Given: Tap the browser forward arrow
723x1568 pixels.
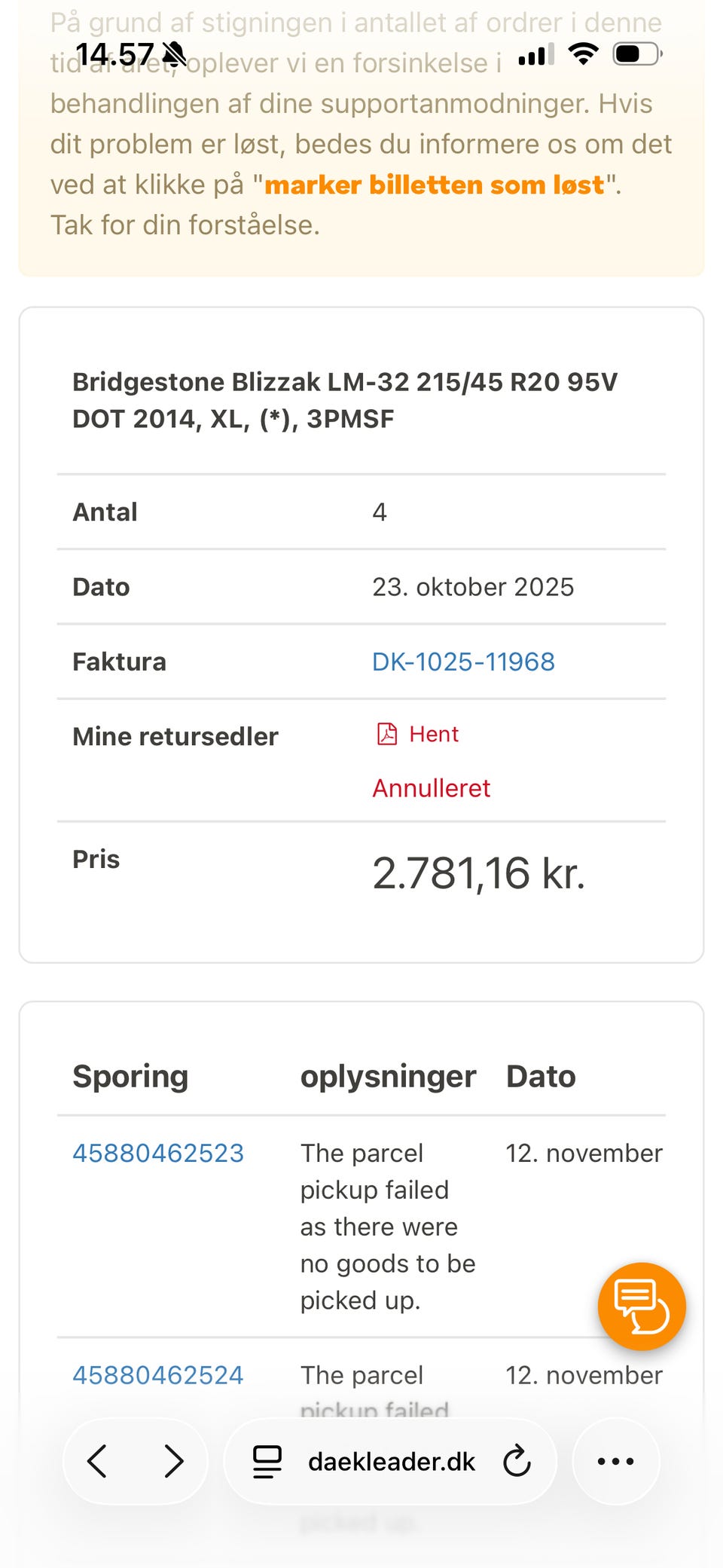Looking at the screenshot, I should 174,1461.
